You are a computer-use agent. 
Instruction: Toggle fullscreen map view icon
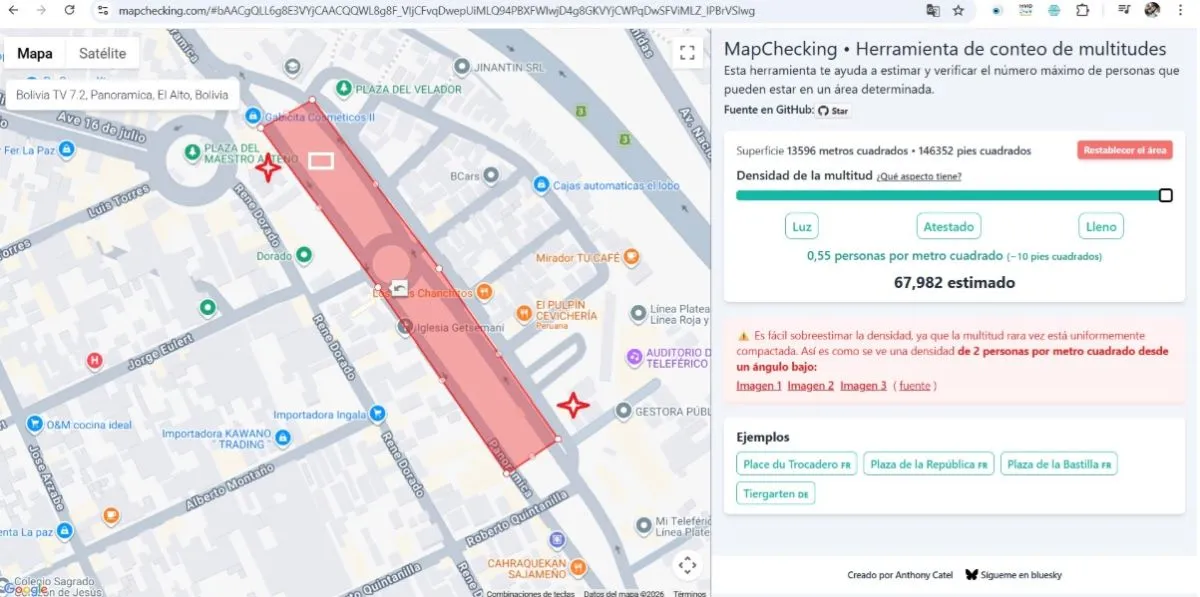(687, 53)
